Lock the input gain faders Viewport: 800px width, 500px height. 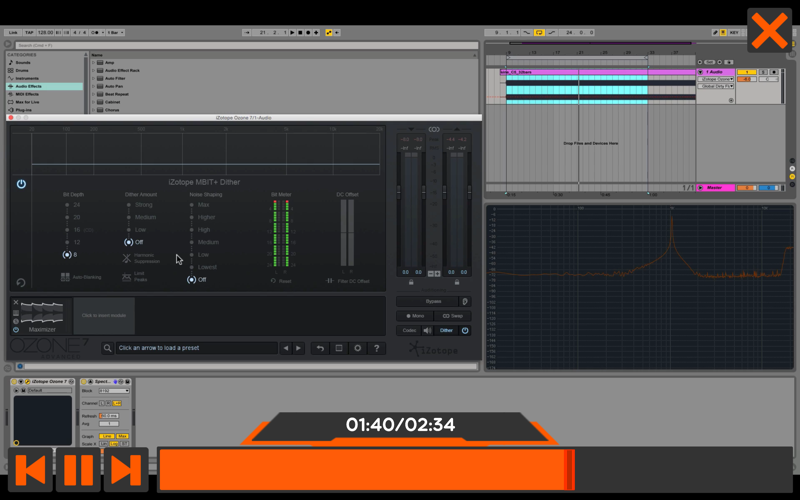point(411,282)
